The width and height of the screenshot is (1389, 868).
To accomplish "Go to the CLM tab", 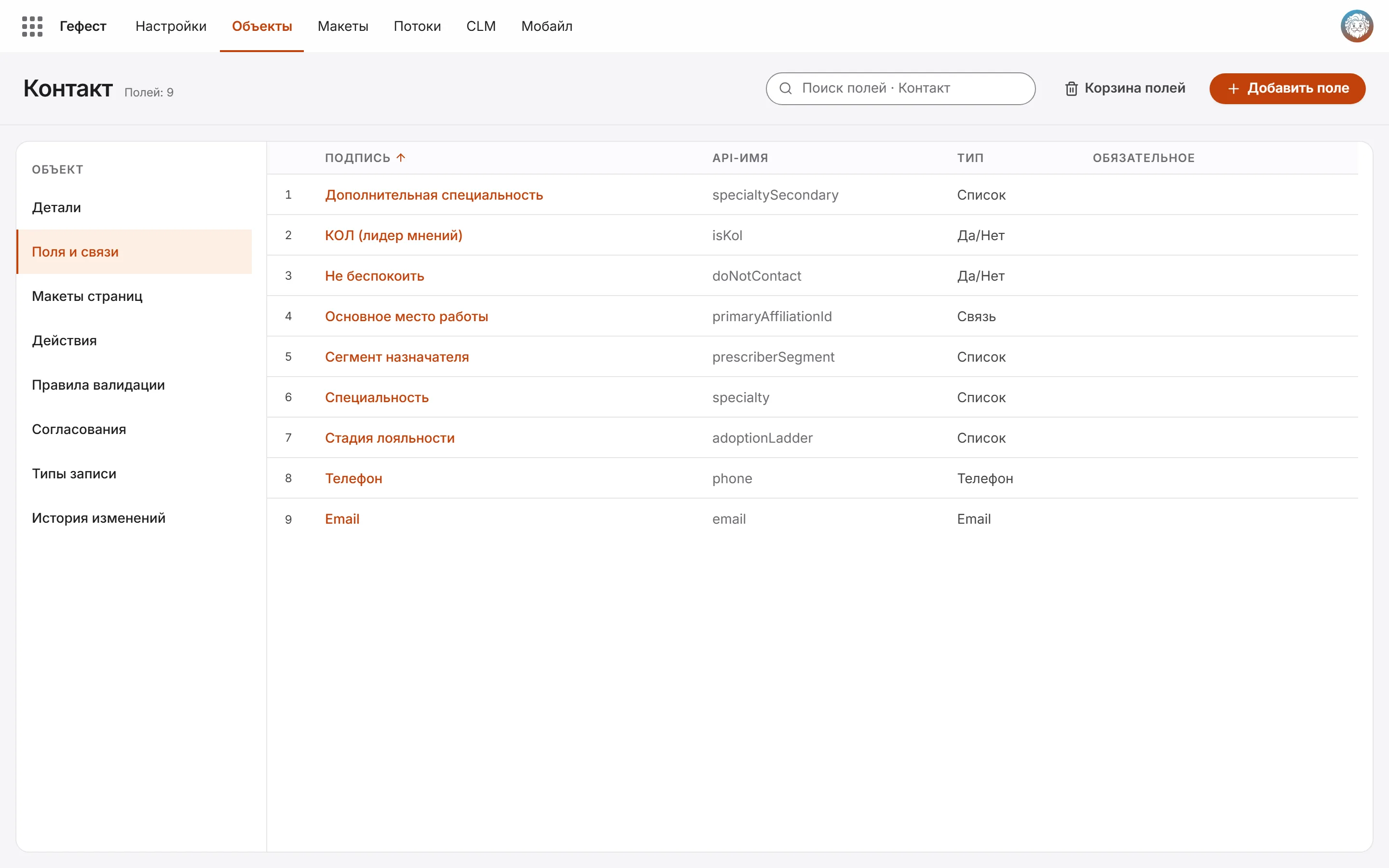I will point(481,27).
